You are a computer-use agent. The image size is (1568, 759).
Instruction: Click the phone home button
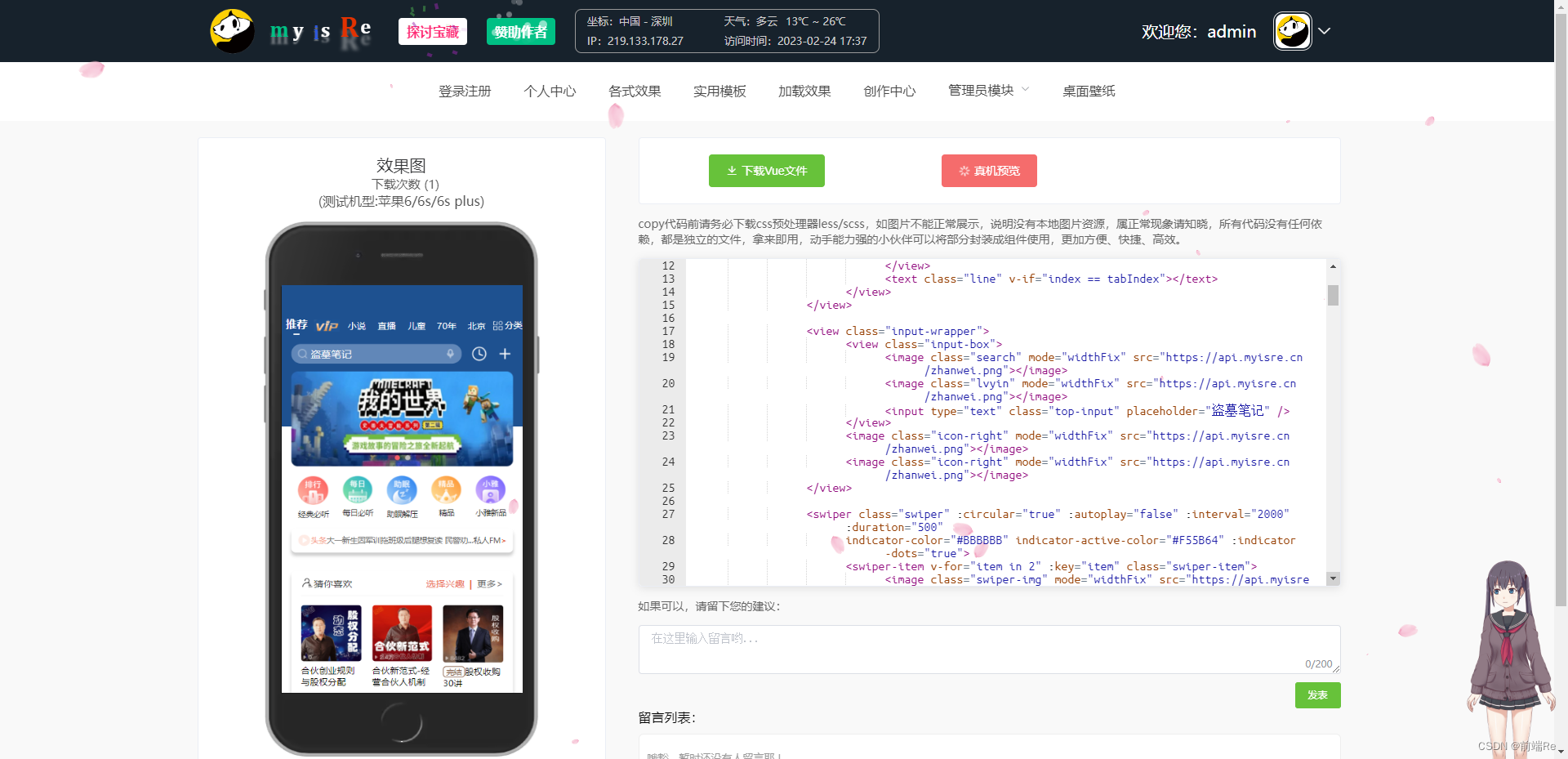click(x=402, y=721)
